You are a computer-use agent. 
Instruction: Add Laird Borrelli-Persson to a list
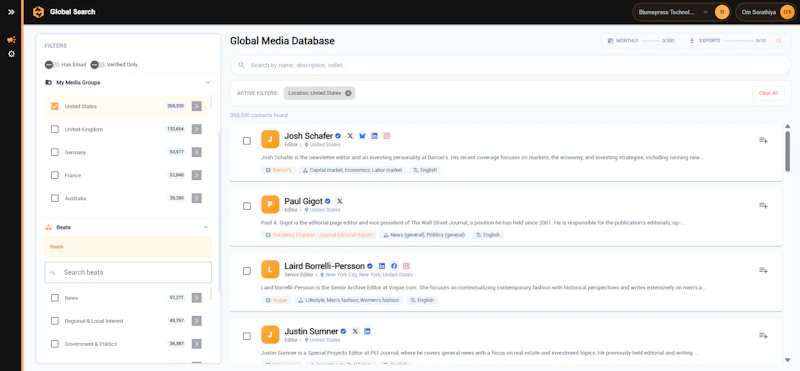pos(763,270)
